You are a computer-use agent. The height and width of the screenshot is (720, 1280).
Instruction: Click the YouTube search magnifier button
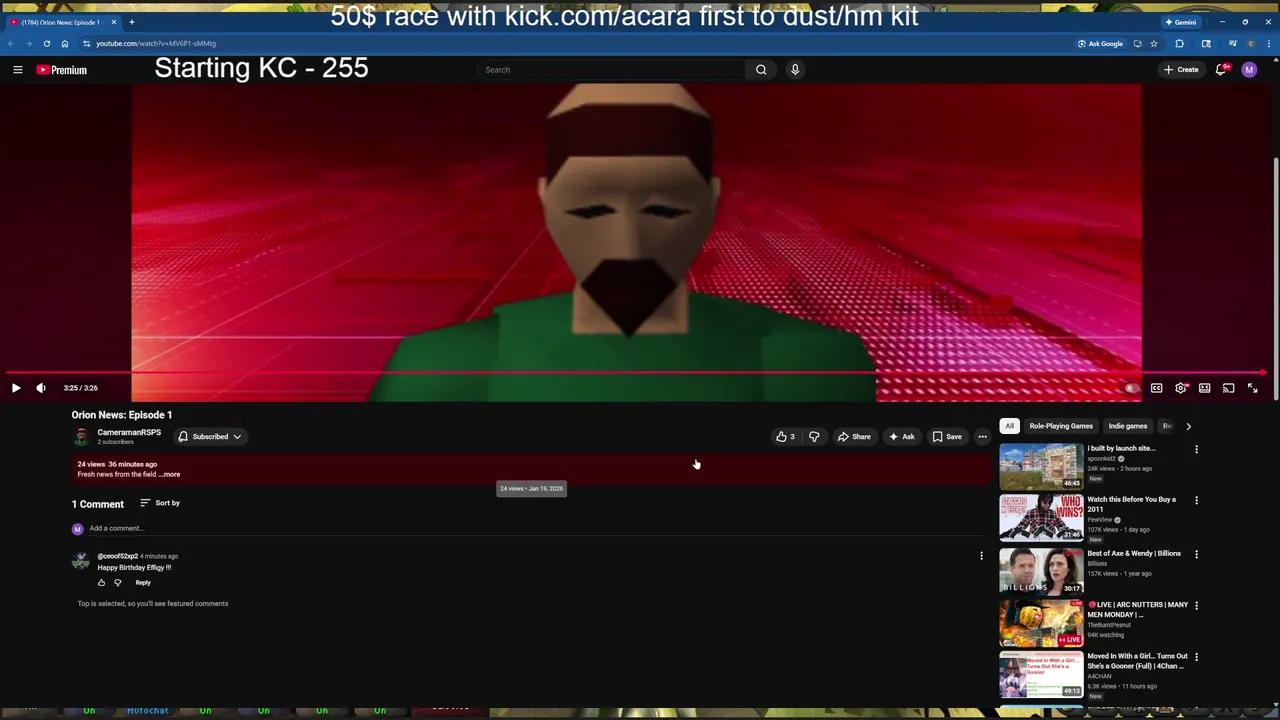tap(761, 70)
